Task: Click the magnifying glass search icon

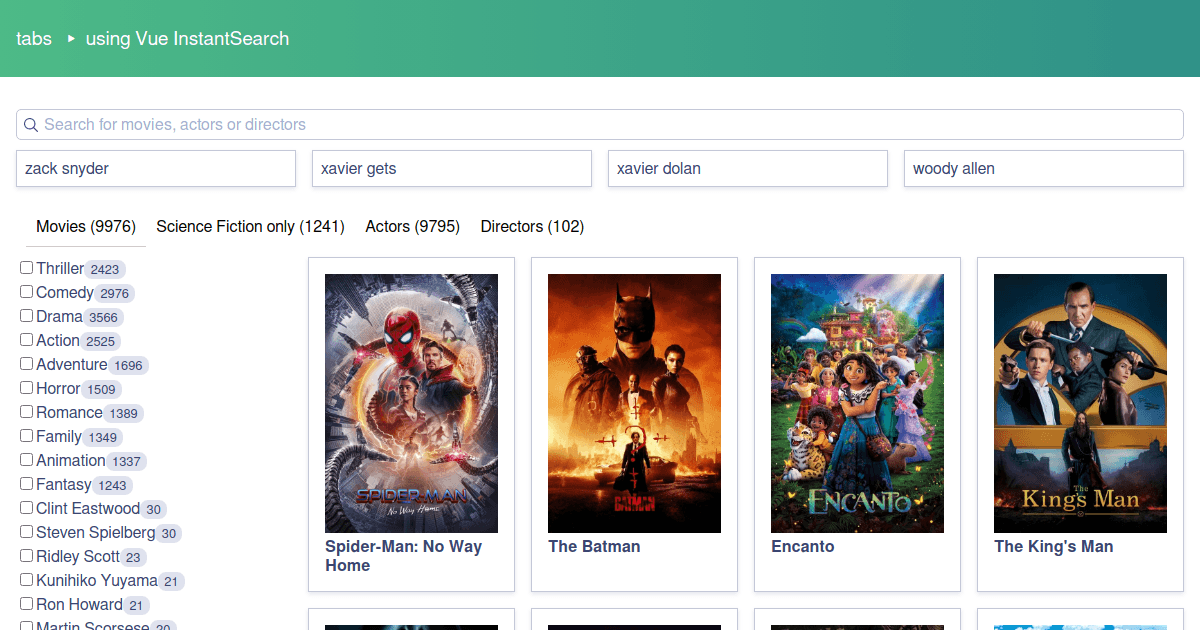Action: pyautogui.click(x=31, y=124)
